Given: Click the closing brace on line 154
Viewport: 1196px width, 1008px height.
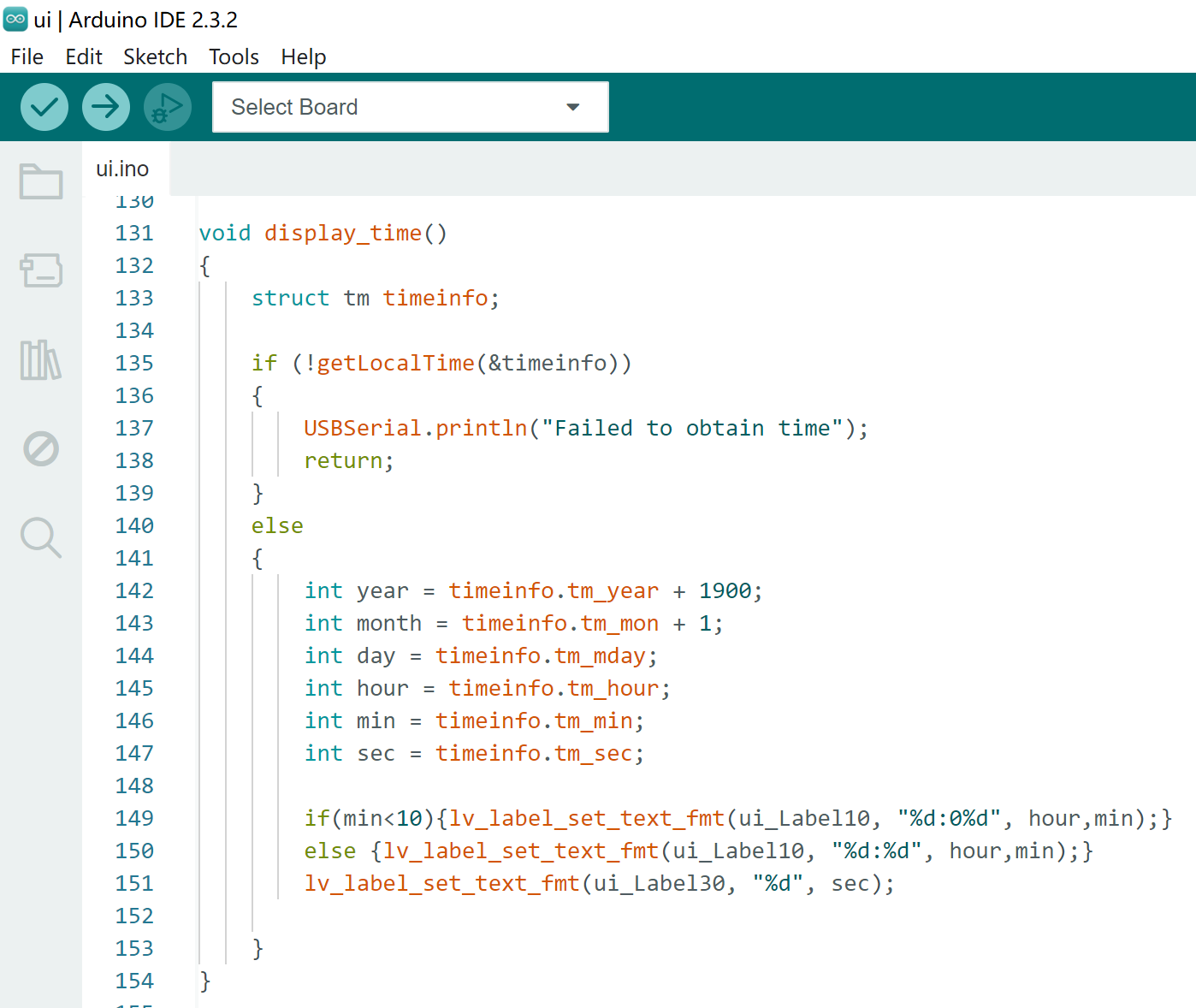Looking at the screenshot, I should (204, 981).
